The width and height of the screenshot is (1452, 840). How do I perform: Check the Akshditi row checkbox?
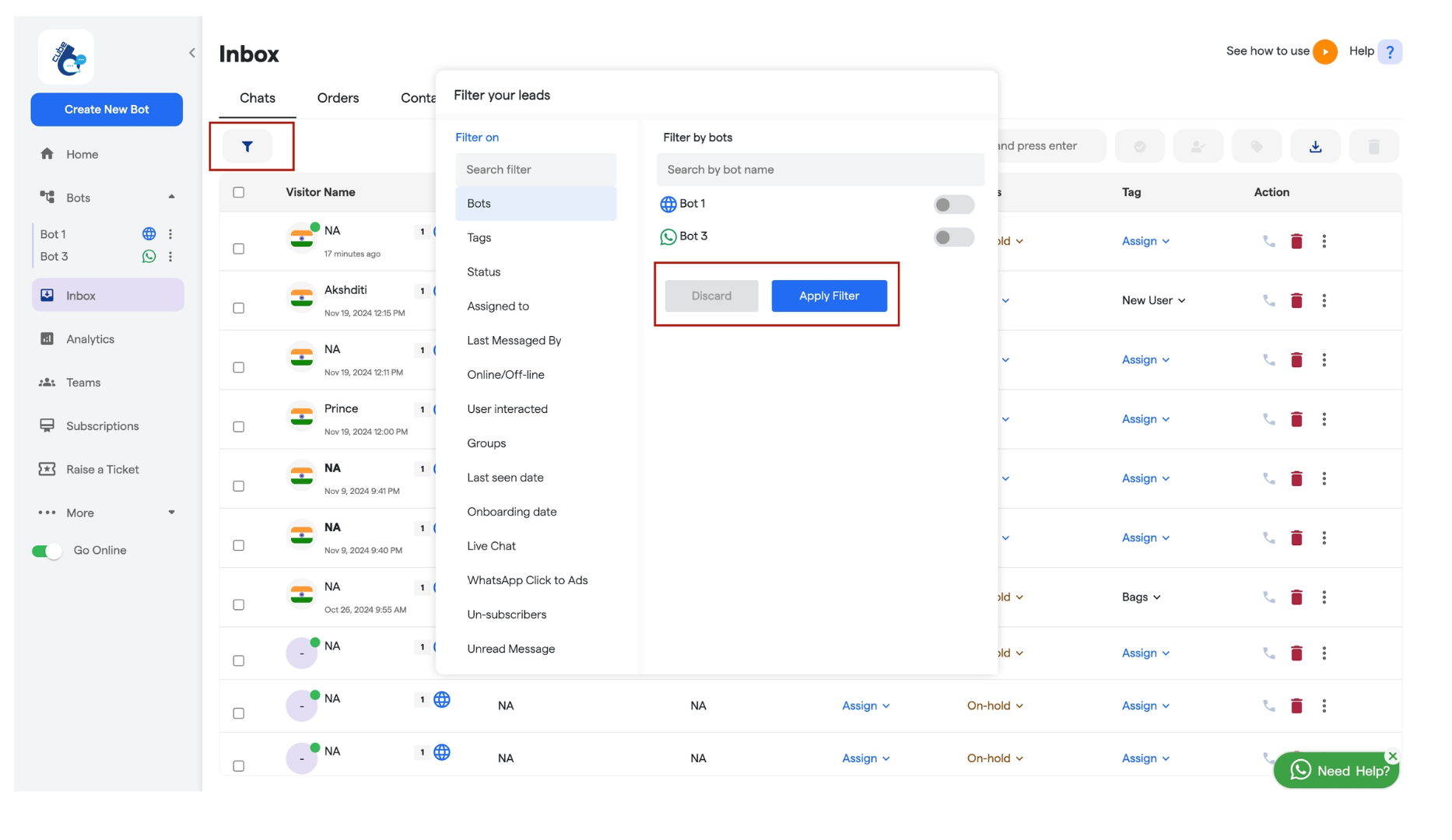coord(239,308)
